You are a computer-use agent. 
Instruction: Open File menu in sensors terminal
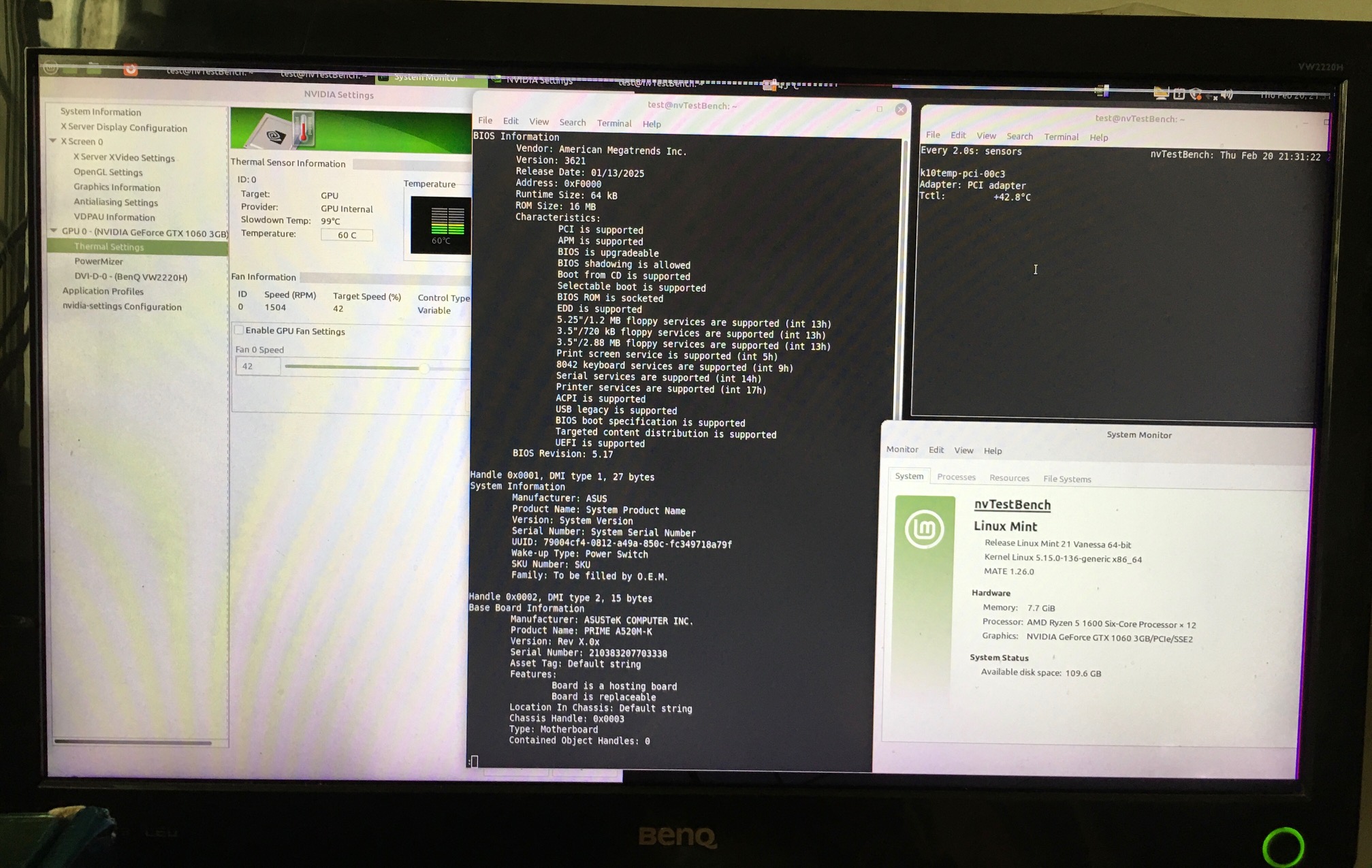[933, 135]
